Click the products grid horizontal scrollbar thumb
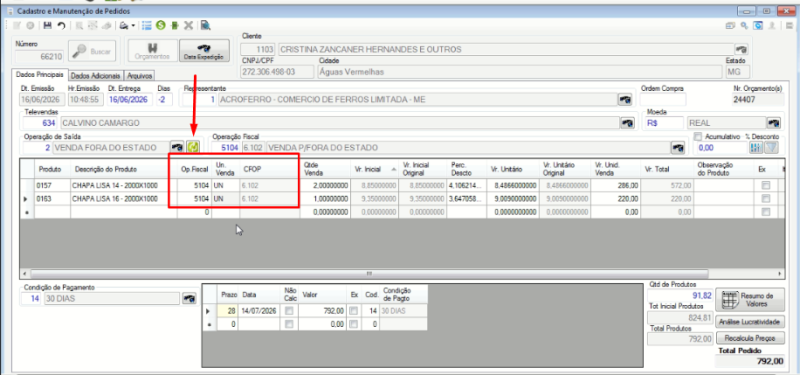 (369, 273)
